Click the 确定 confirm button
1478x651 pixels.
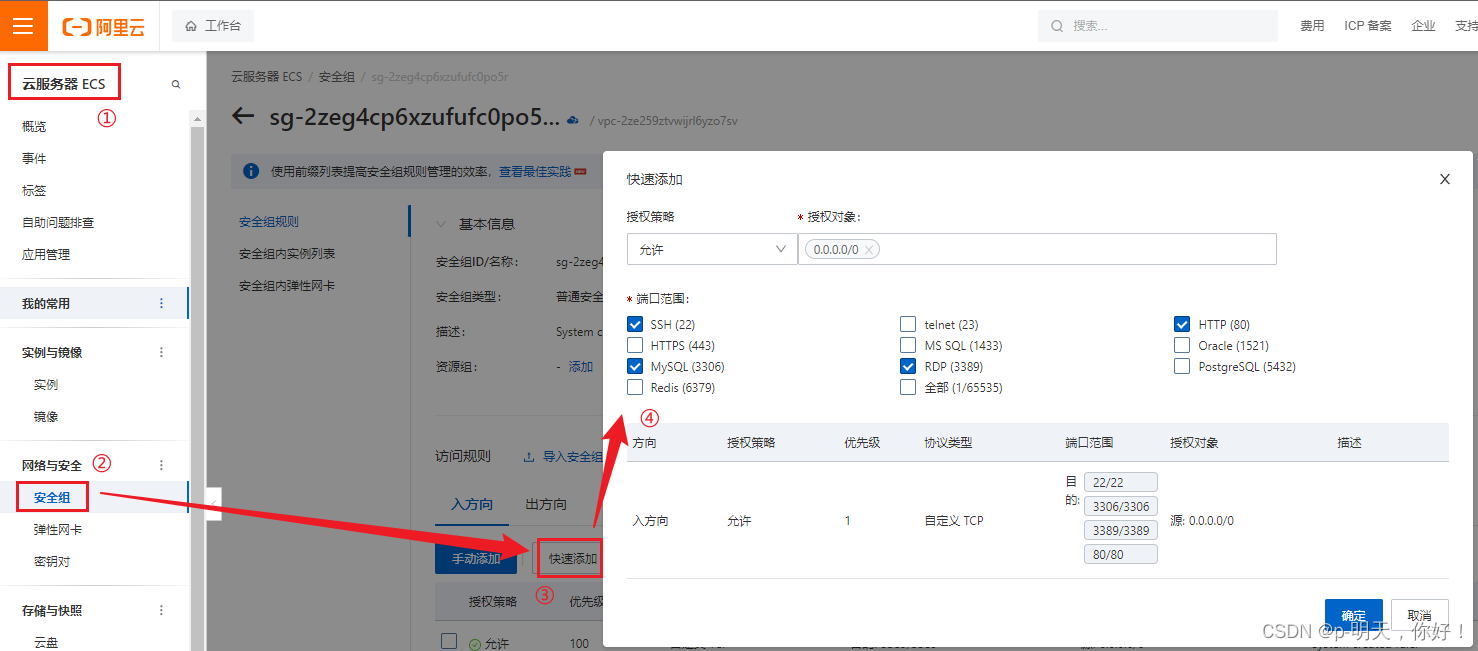click(1353, 615)
